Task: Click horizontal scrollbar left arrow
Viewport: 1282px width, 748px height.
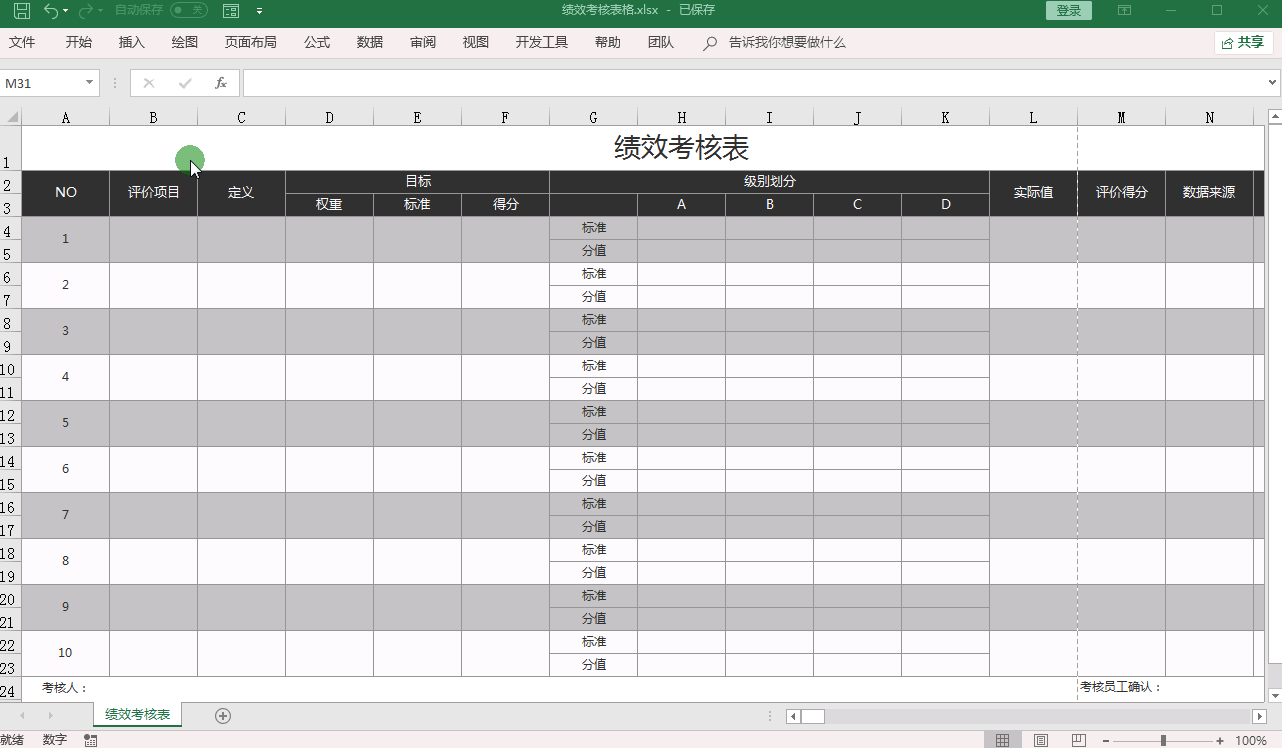Action: [x=793, y=716]
